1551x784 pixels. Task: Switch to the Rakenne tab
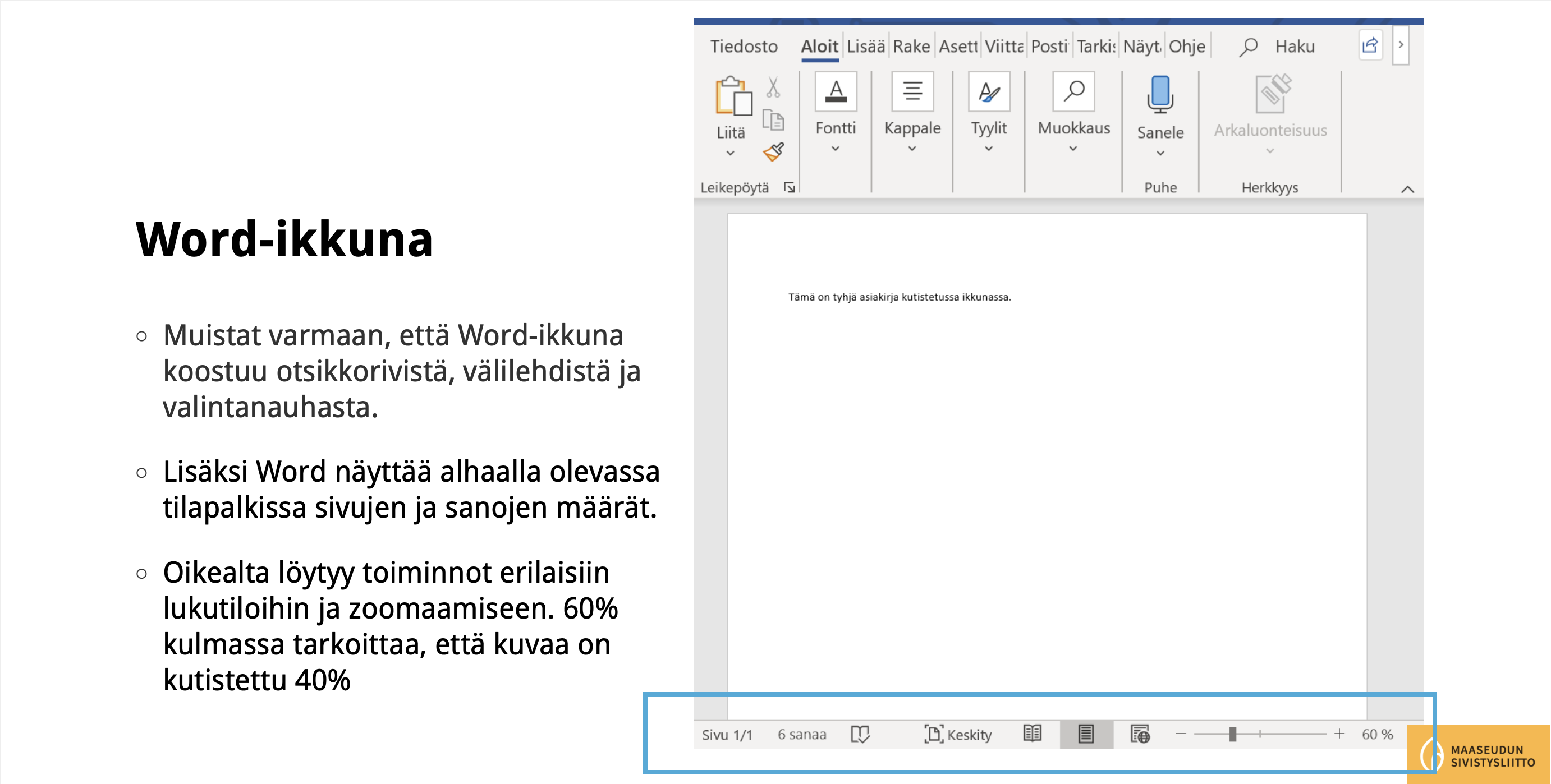pos(911,47)
